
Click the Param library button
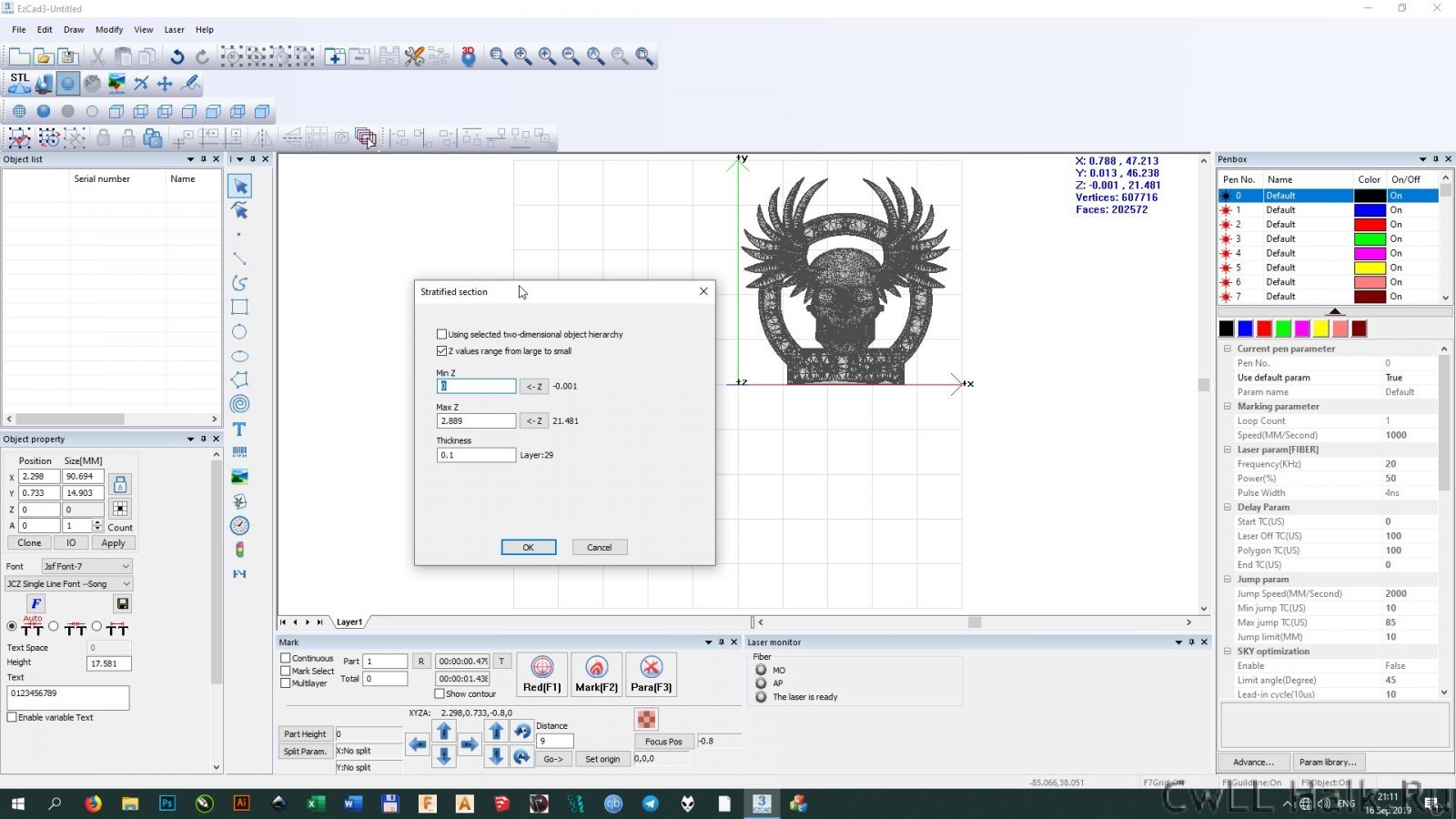point(1328,762)
